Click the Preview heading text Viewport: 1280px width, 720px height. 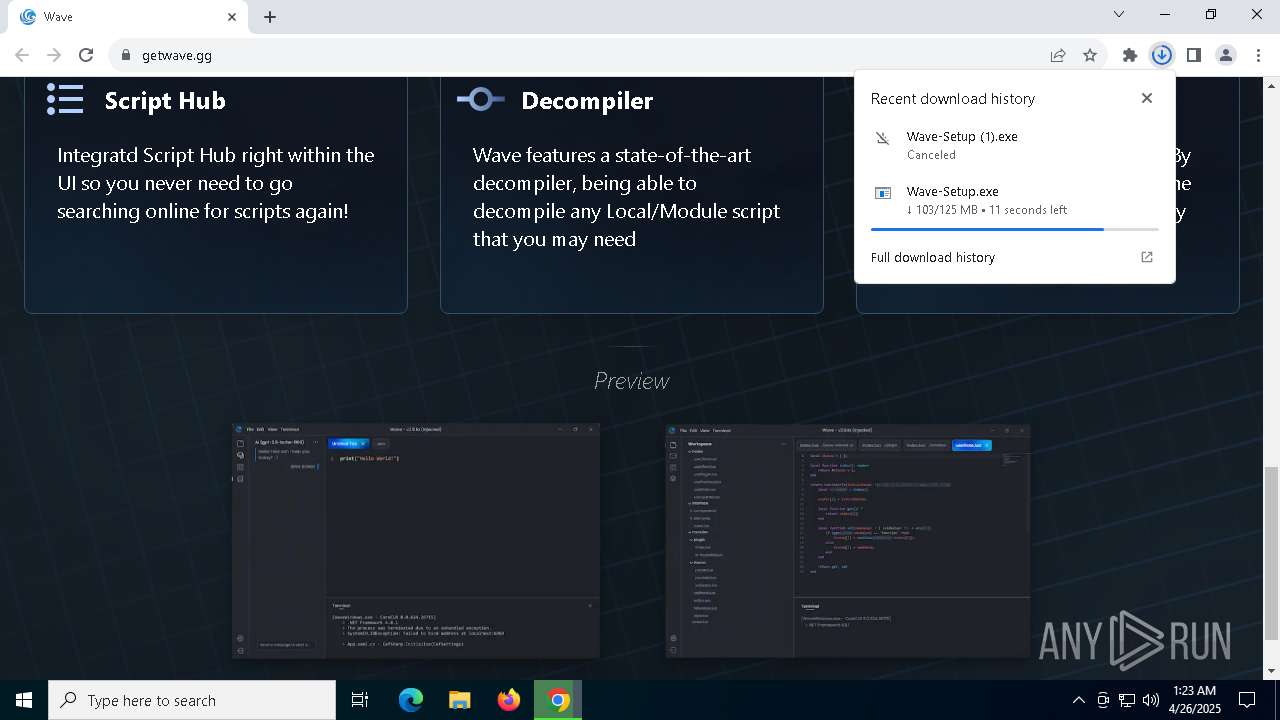tap(631, 381)
